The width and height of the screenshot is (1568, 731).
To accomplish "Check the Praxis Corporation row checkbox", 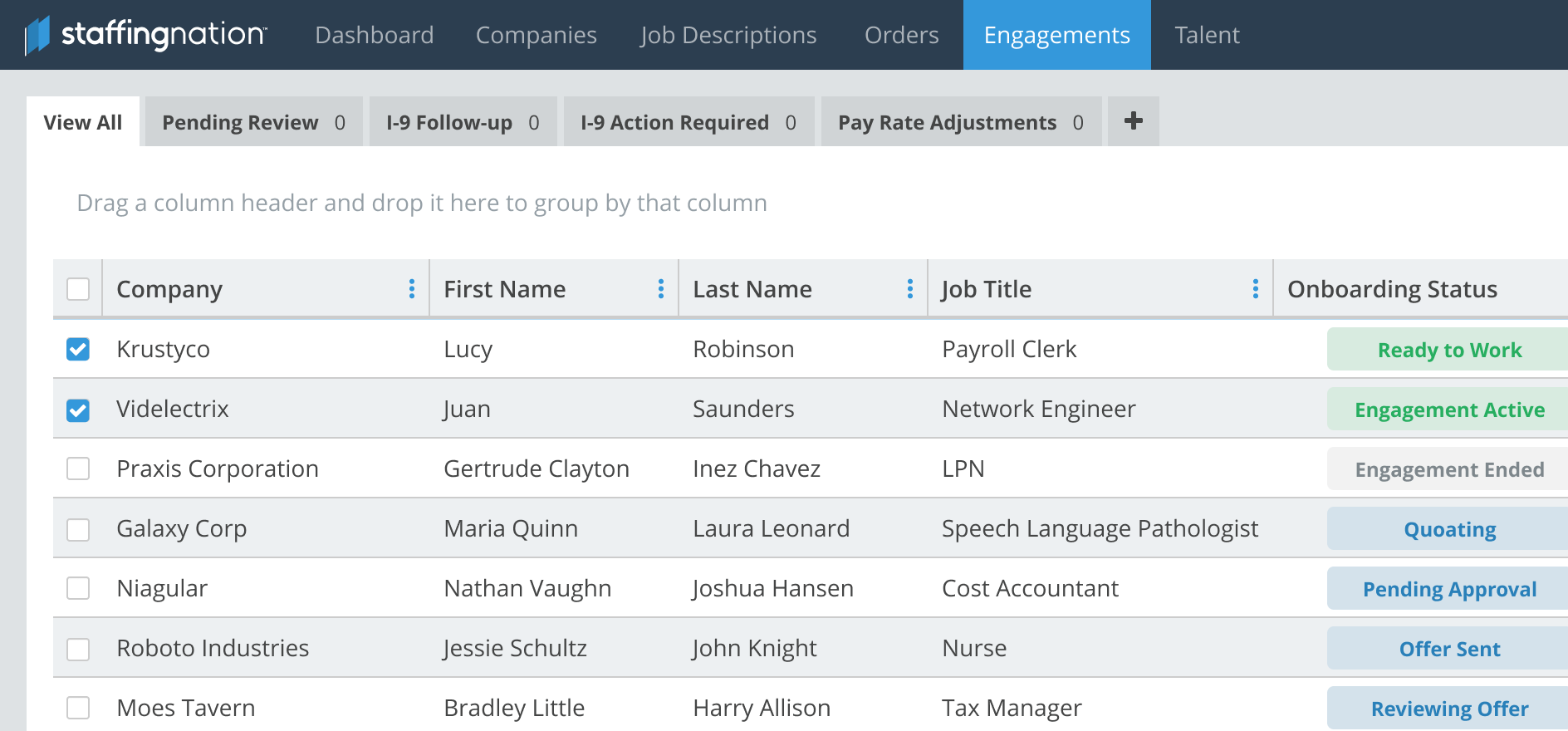I will click(78, 469).
